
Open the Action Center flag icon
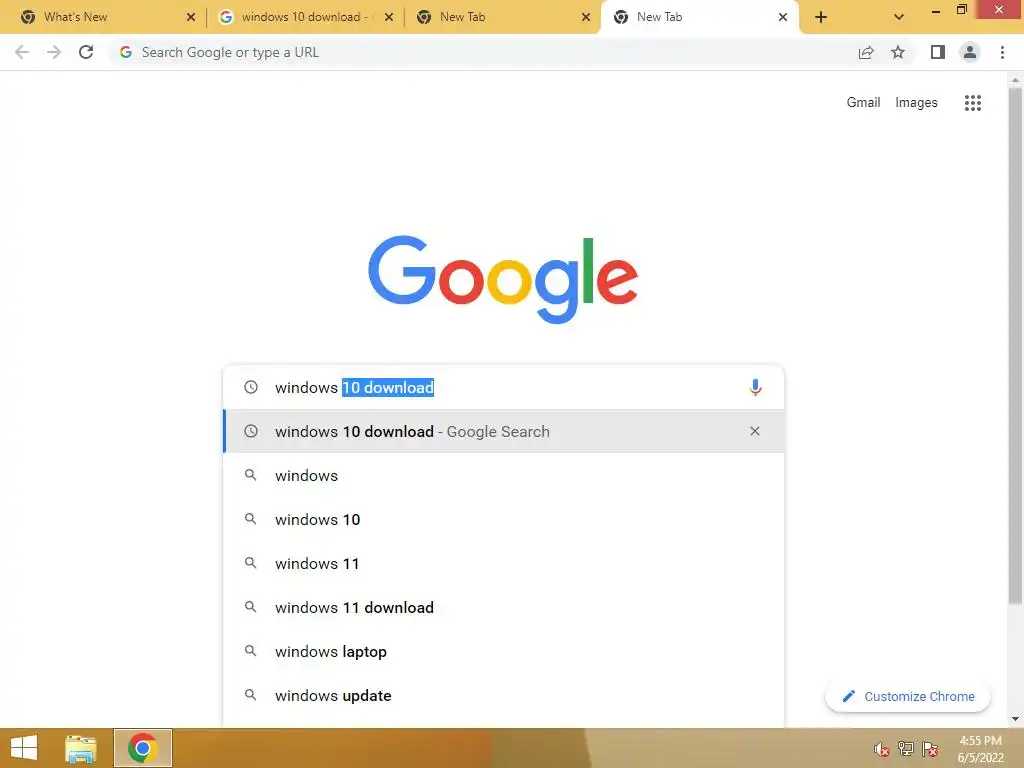[930, 748]
